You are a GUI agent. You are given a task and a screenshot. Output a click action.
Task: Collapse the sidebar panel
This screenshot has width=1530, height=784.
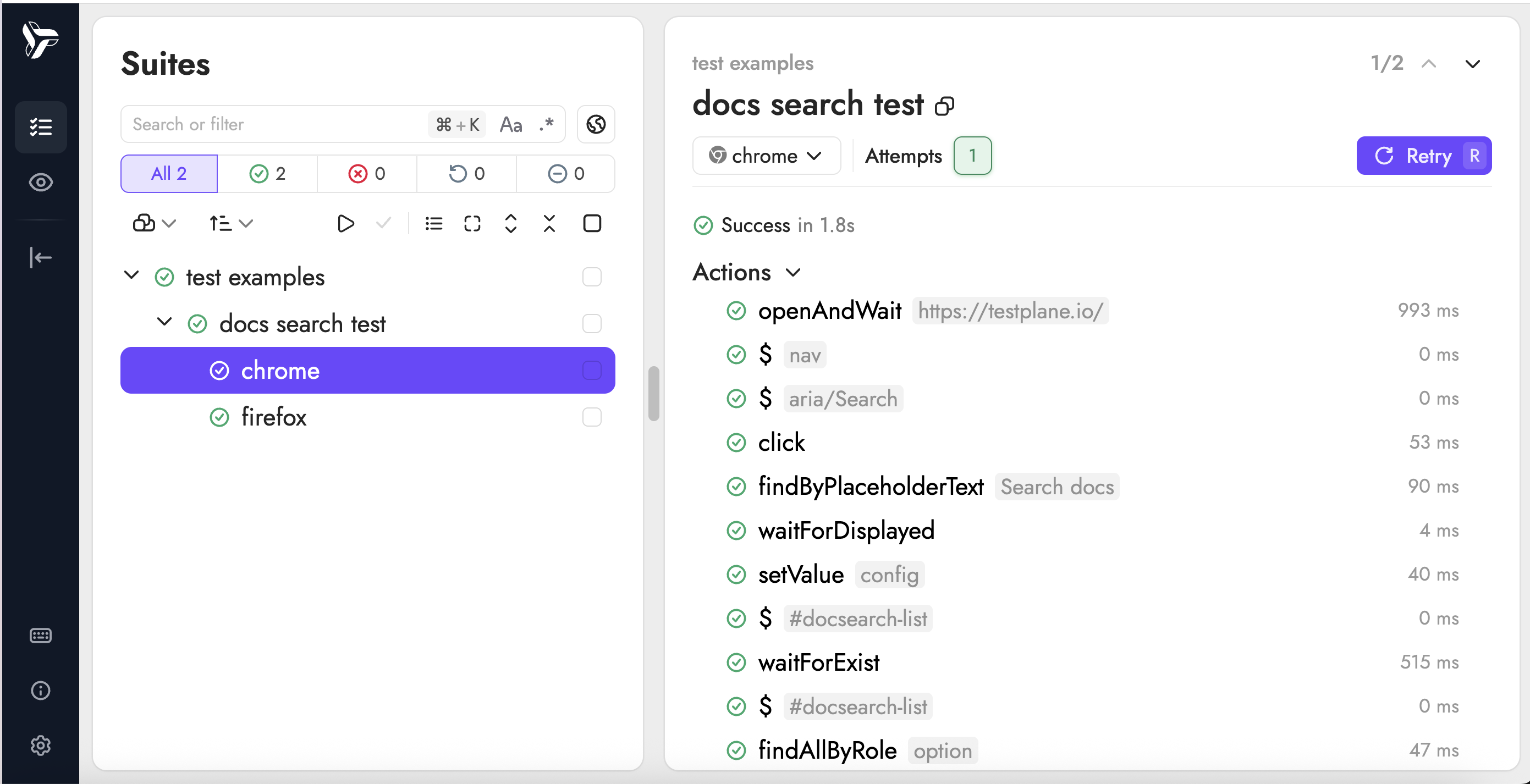(40, 257)
